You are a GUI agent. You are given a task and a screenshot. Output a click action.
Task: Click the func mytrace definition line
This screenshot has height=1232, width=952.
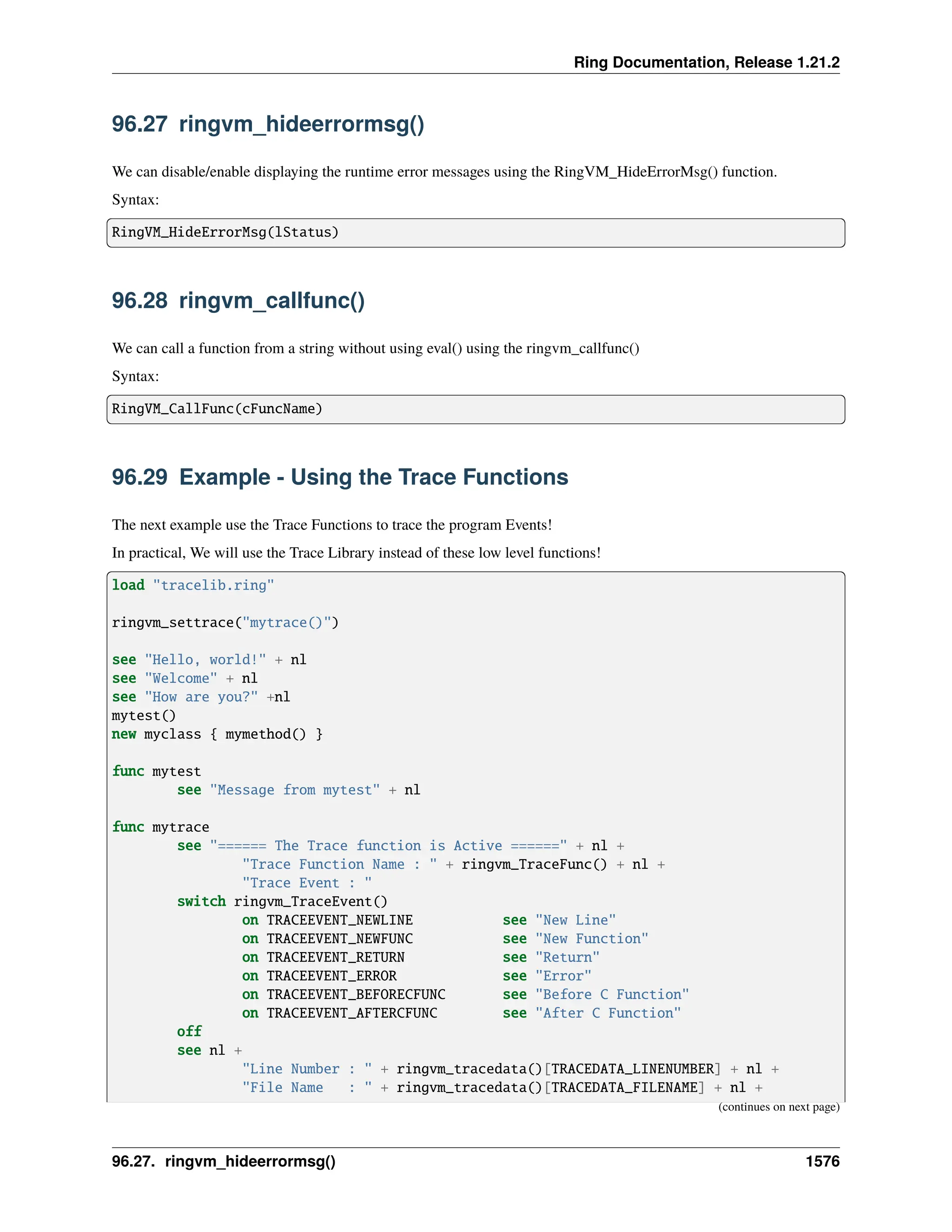click(x=160, y=828)
